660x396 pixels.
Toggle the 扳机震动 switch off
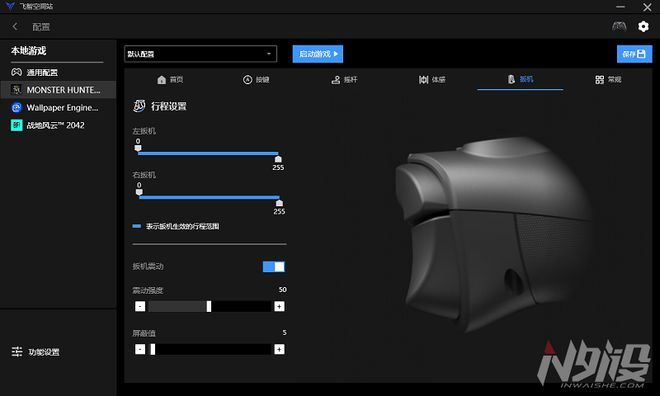click(274, 266)
